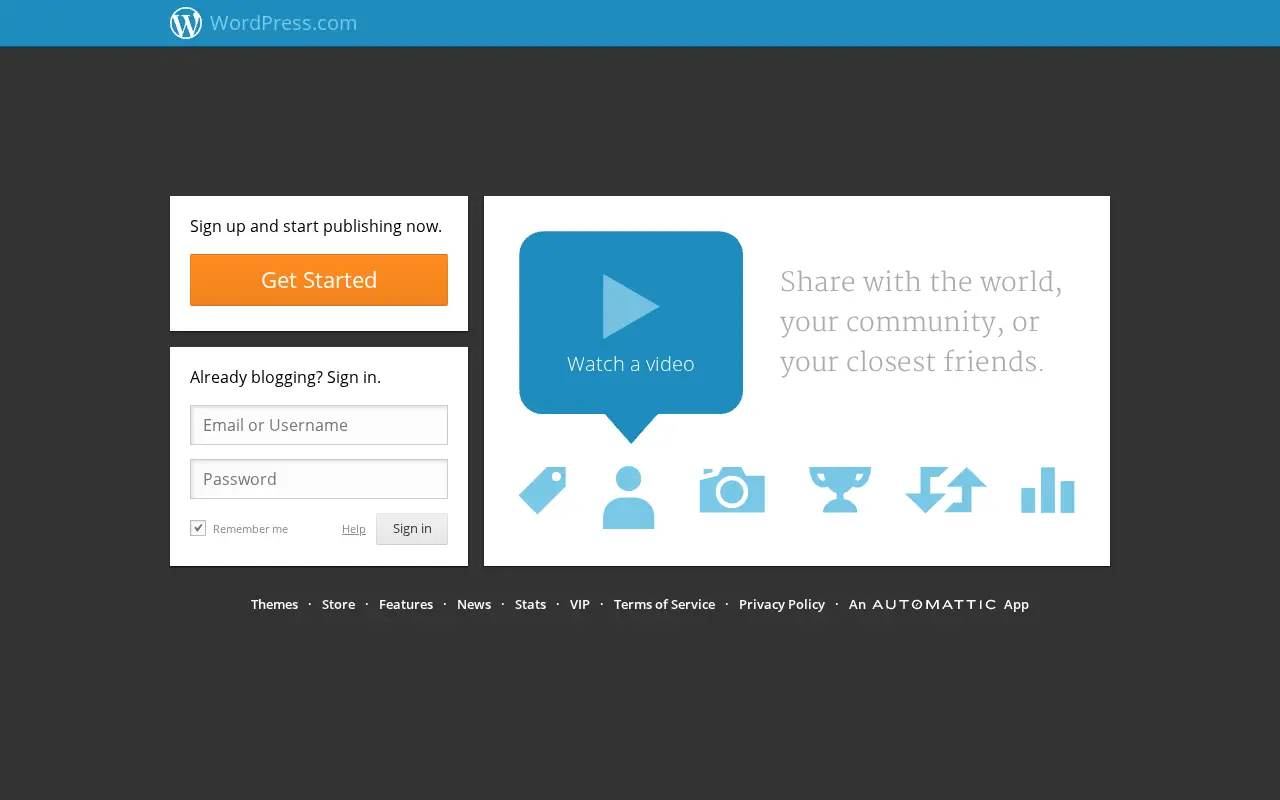
Task: Click the WordPress.com header title
Action: point(284,23)
